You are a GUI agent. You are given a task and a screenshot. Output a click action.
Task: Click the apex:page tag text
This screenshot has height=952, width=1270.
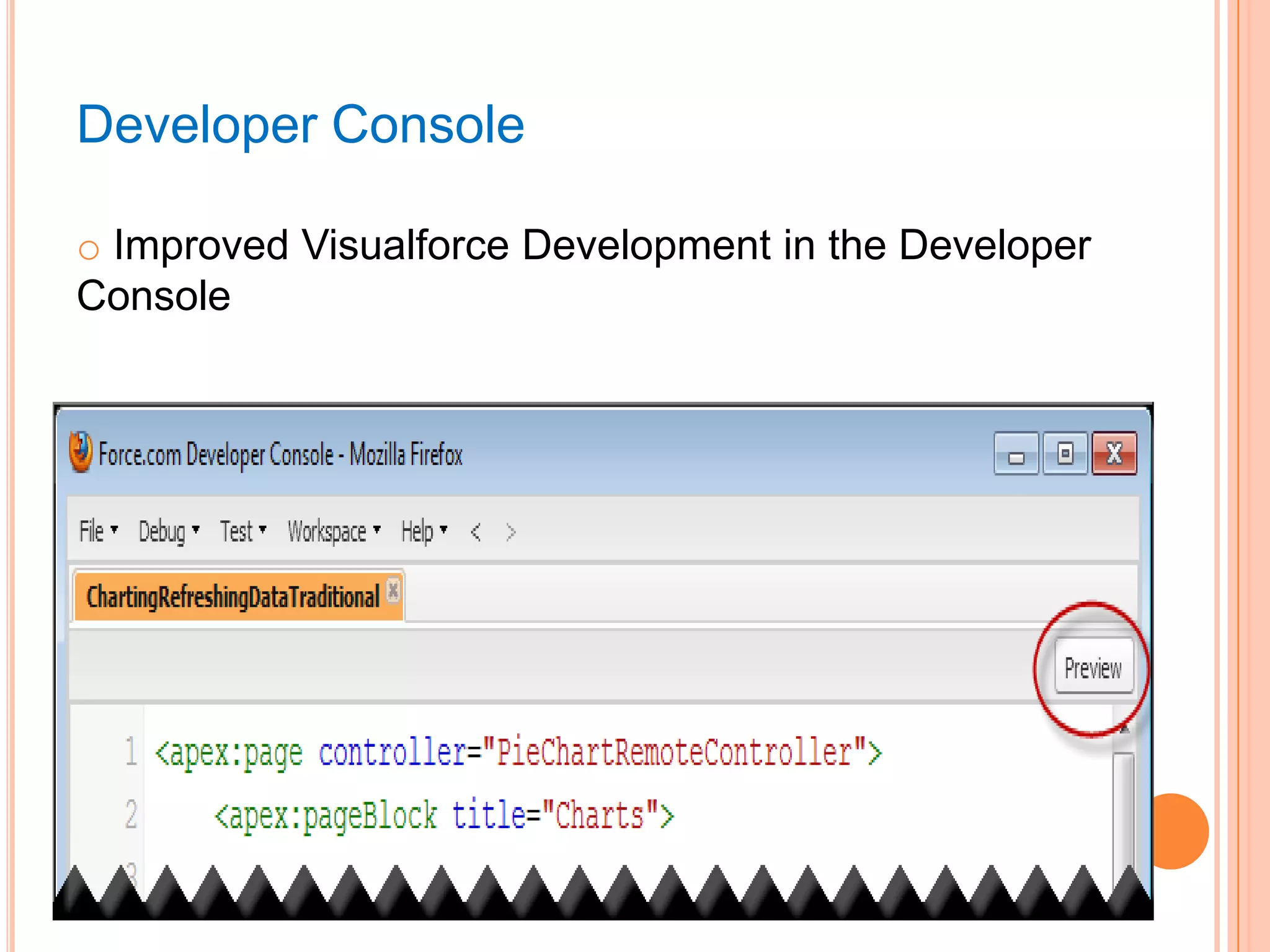[x=229, y=753]
